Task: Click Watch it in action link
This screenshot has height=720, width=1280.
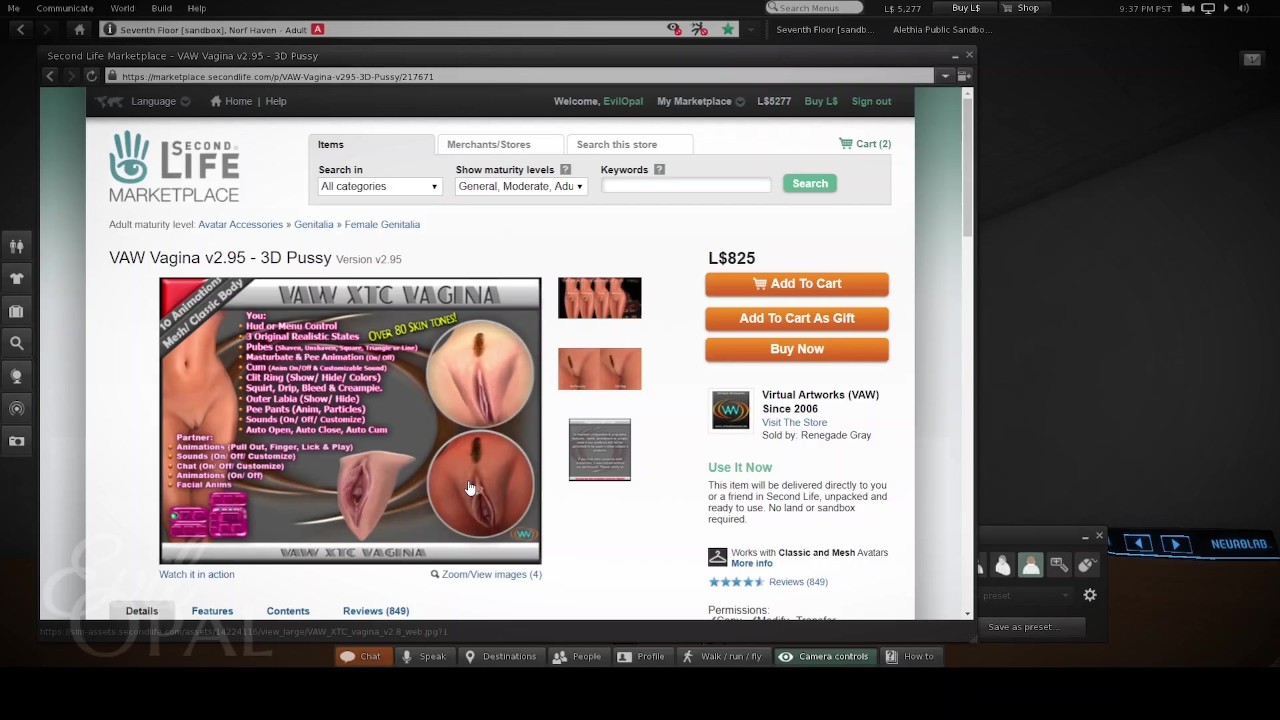Action: coord(197,574)
